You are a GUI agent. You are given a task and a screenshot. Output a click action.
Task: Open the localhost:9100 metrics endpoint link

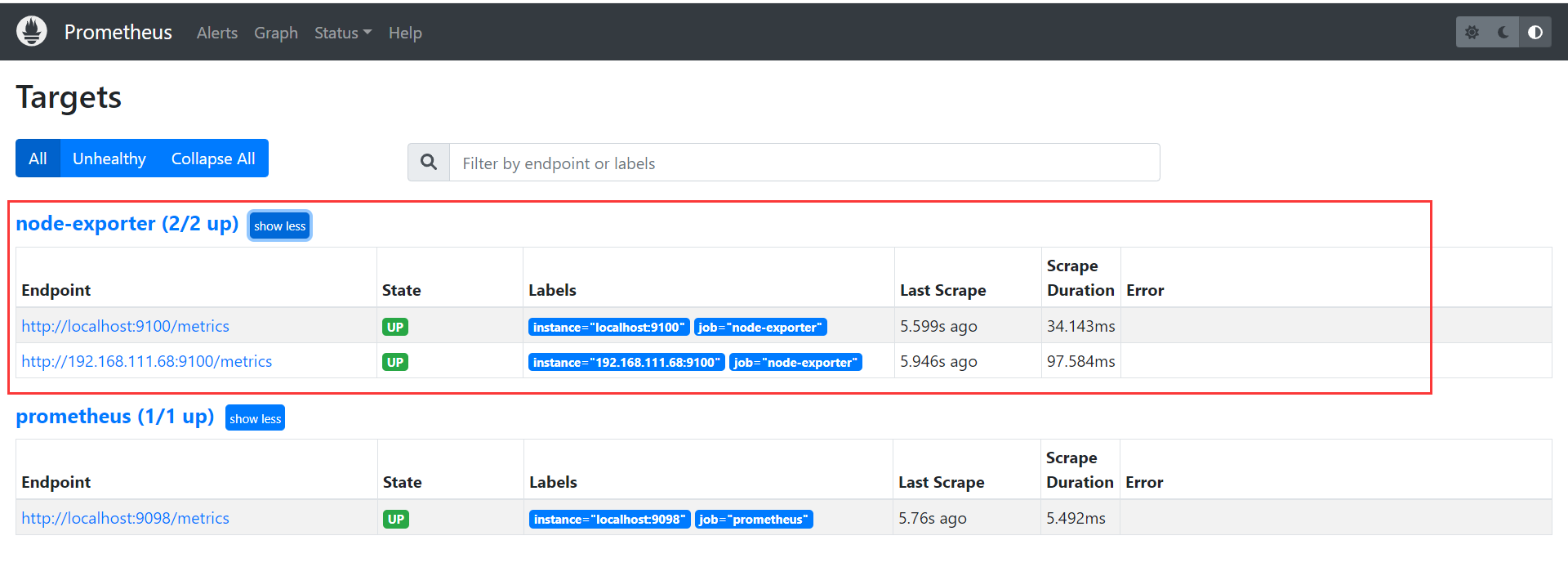pos(126,326)
